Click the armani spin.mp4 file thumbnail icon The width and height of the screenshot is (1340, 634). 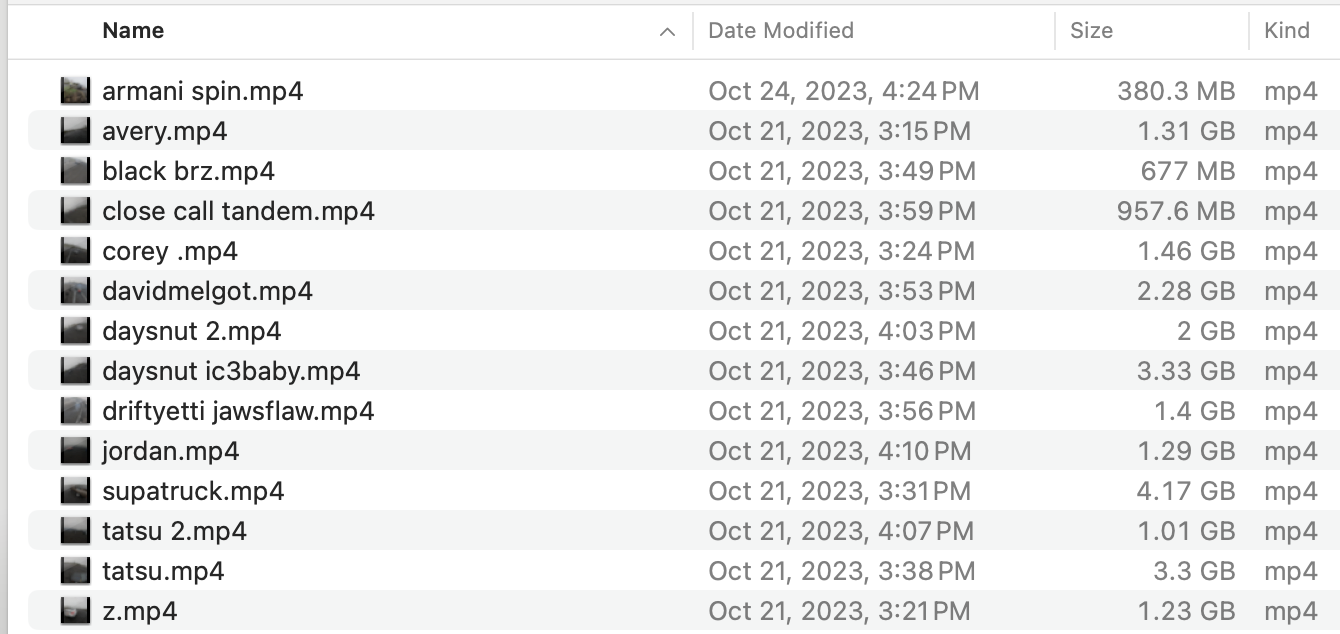coord(75,91)
